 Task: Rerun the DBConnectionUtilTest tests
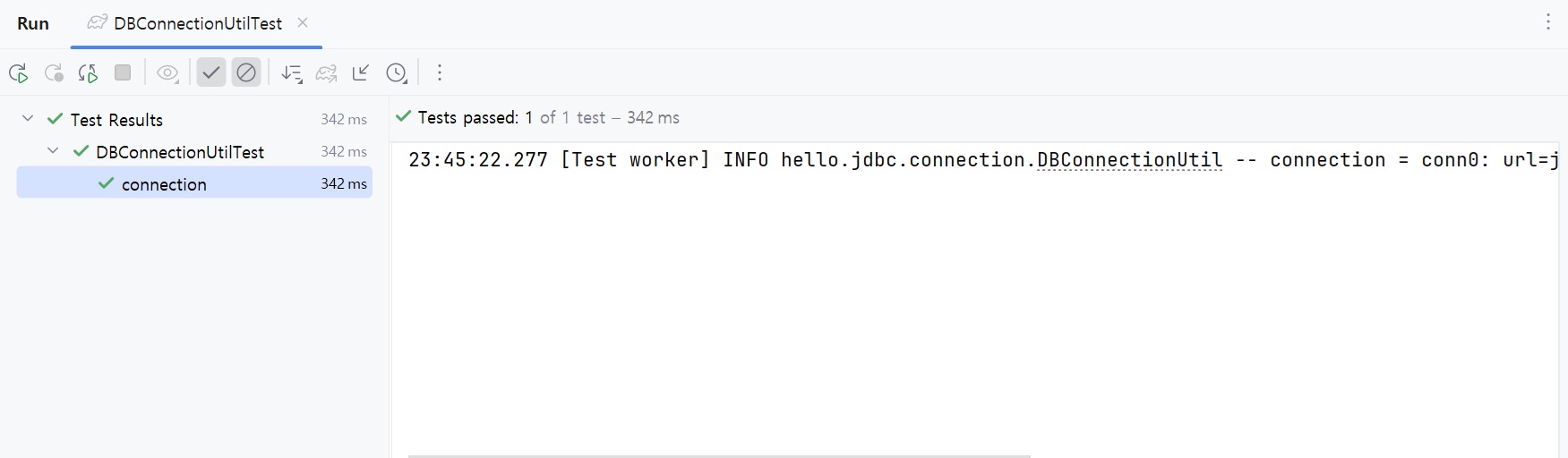(18, 73)
